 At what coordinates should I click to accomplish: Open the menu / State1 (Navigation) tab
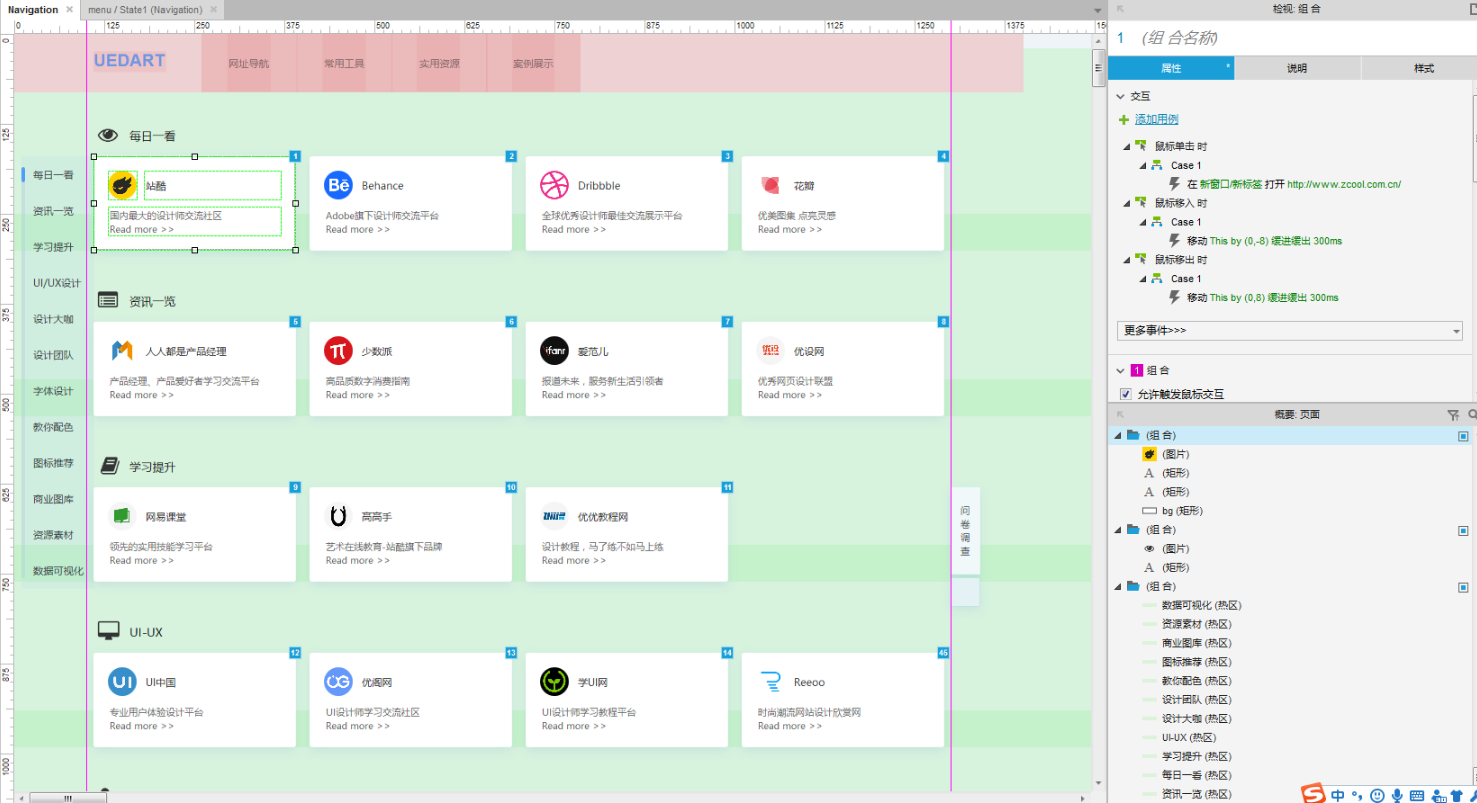(x=145, y=9)
